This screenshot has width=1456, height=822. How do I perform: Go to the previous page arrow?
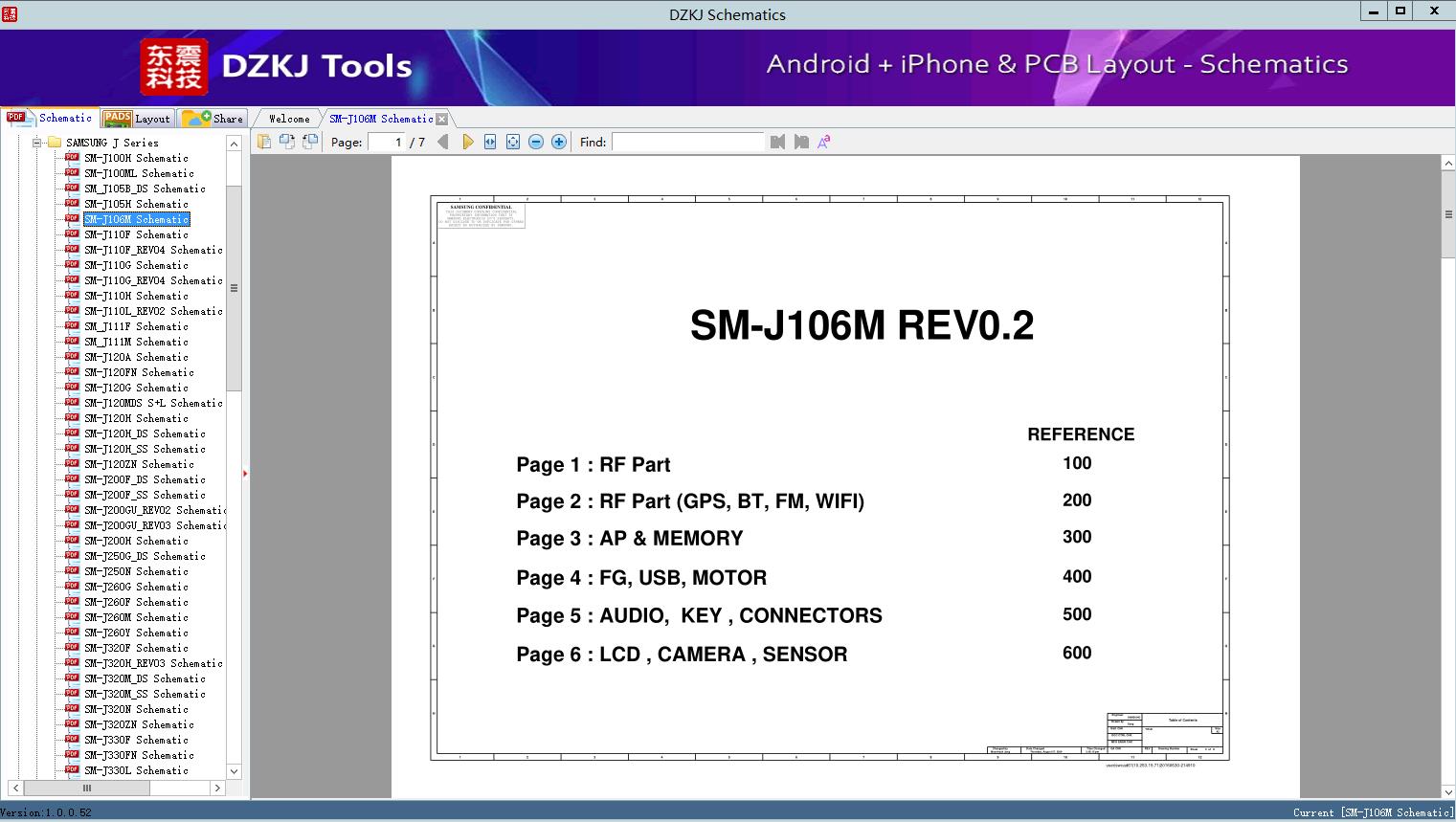click(x=442, y=142)
